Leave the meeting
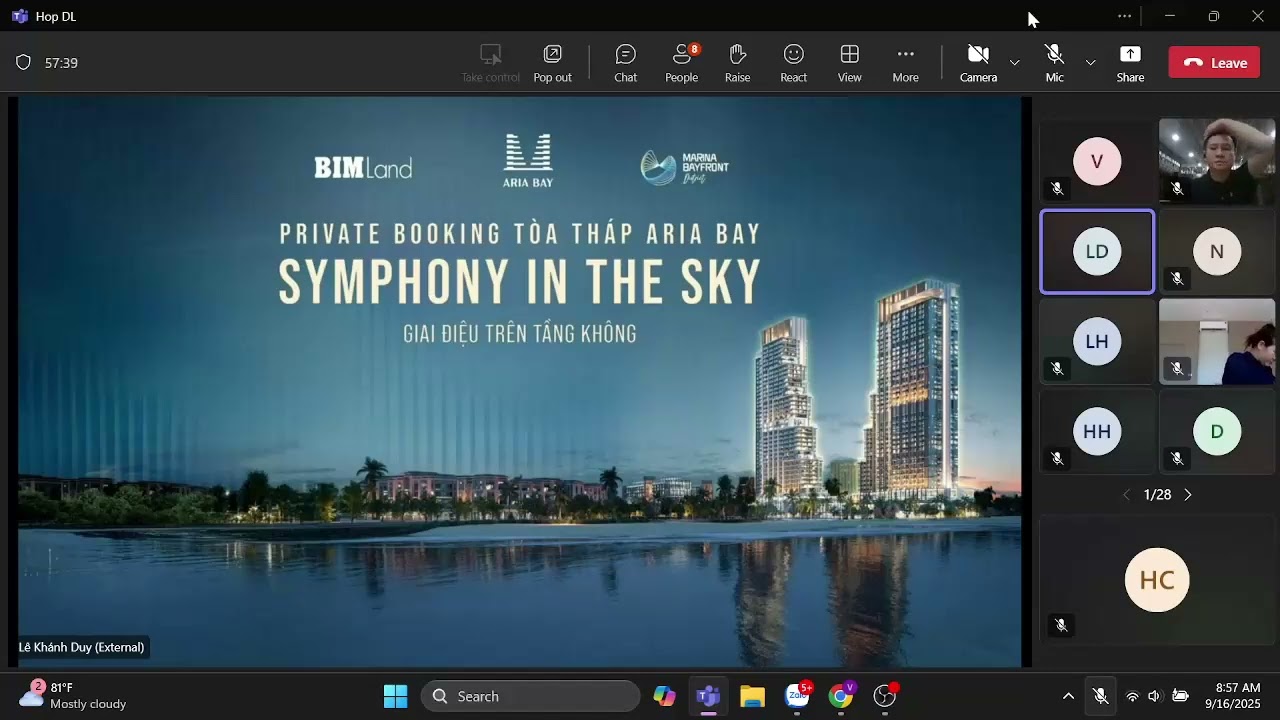This screenshot has height=720, width=1280. [x=1214, y=62]
